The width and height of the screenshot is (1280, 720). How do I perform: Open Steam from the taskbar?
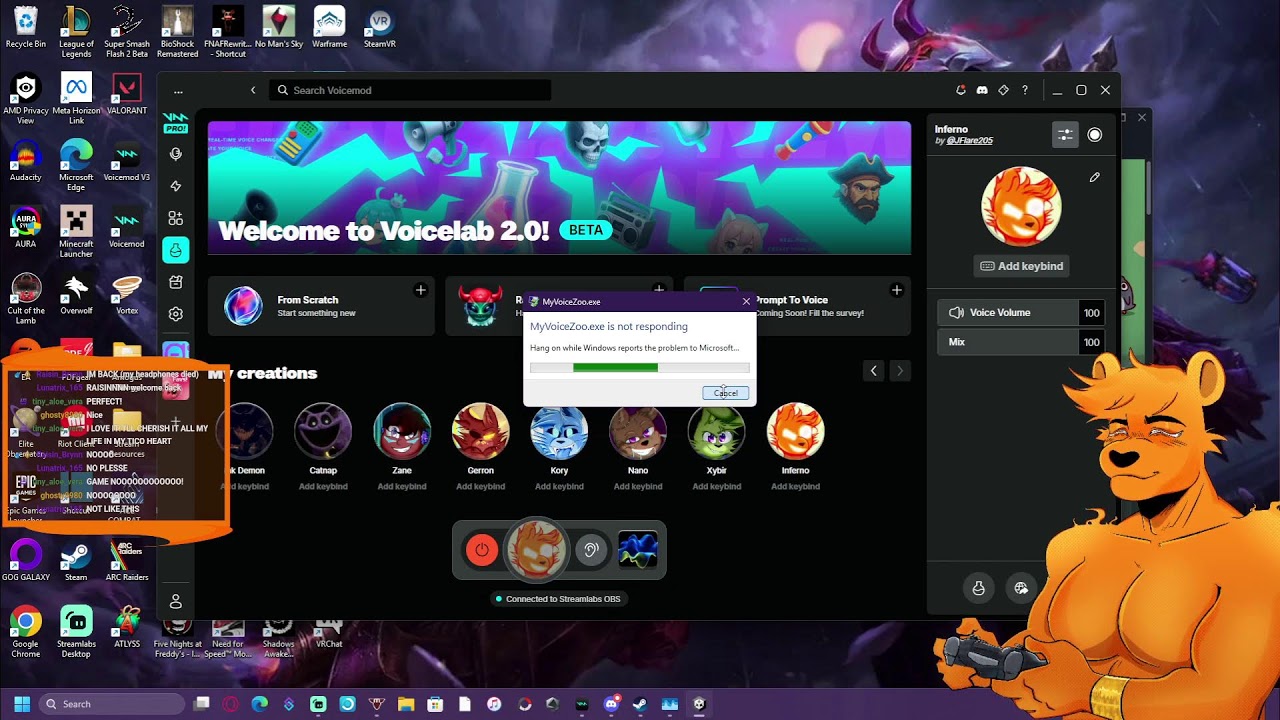[640, 704]
